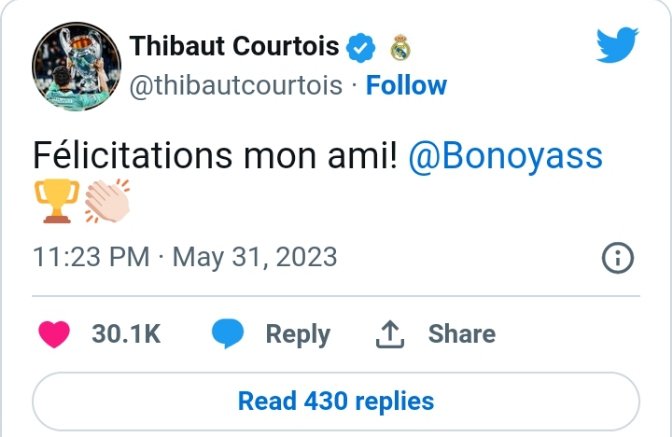Open the tweet info icon
The width and height of the screenshot is (672, 437).
point(618,257)
